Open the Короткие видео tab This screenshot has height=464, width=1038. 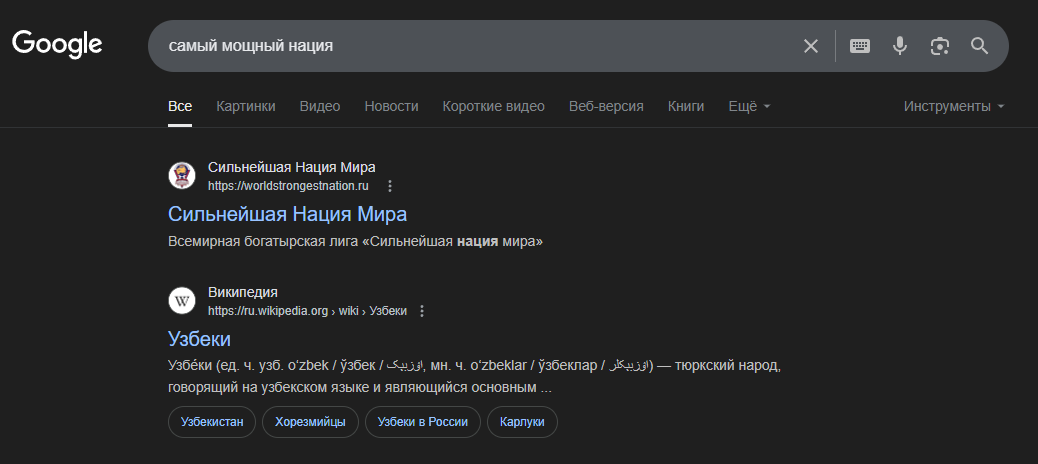tap(493, 106)
